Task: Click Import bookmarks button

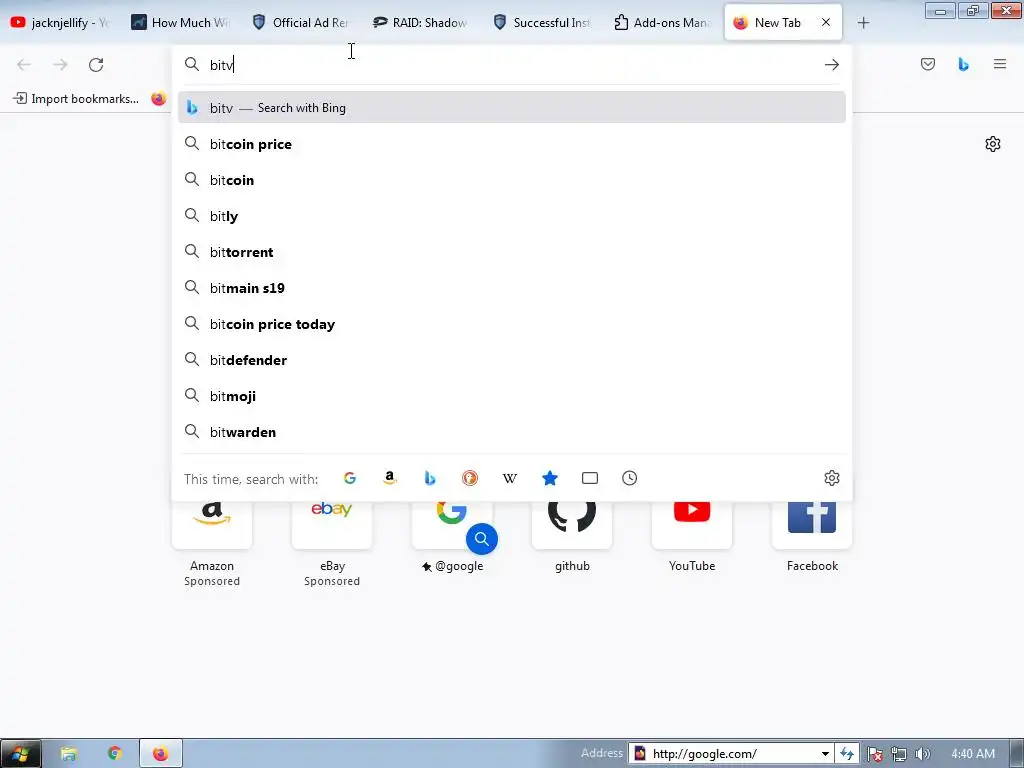Action: point(76,99)
